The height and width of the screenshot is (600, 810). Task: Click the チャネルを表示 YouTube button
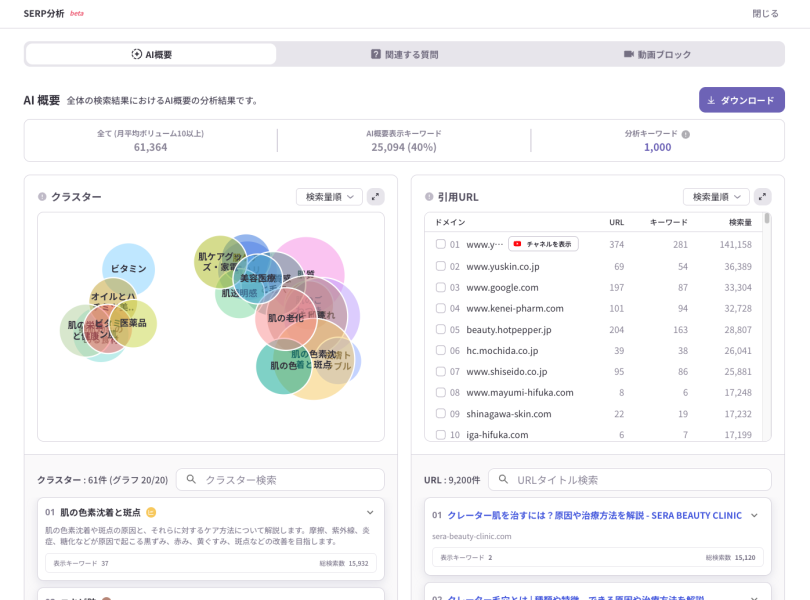pos(543,244)
